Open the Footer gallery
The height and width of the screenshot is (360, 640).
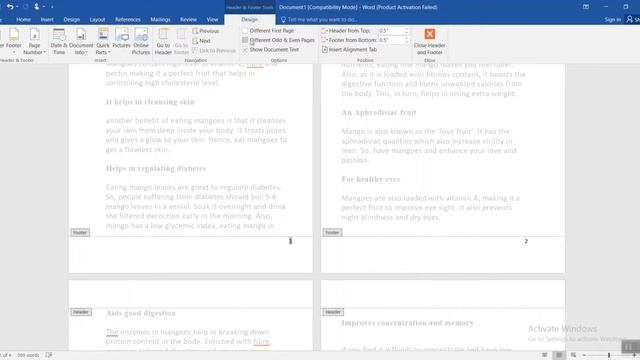[13, 41]
